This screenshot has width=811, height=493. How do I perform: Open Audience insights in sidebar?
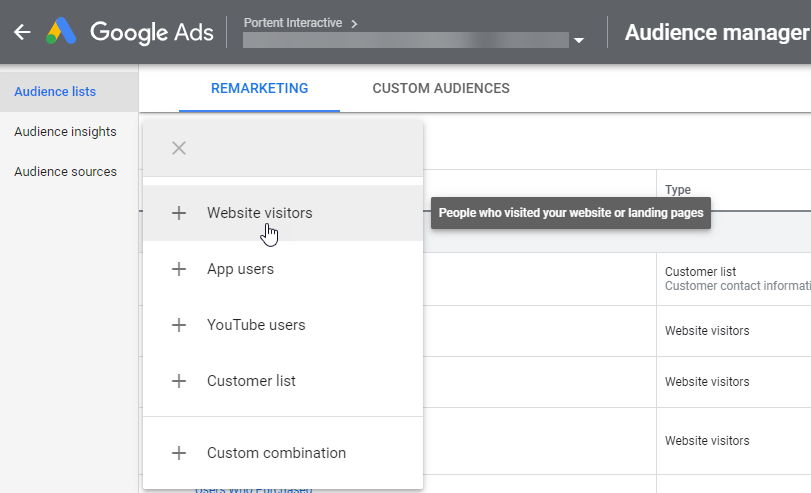(x=69, y=132)
